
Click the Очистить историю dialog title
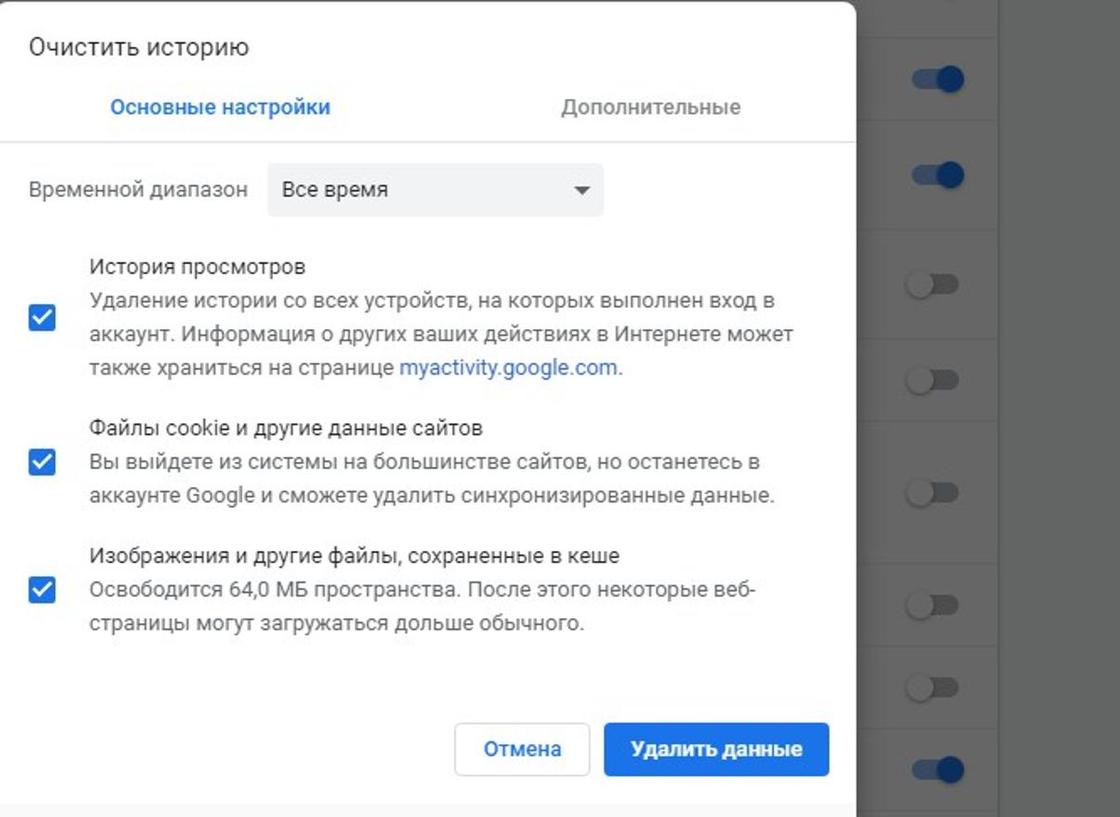[x=139, y=47]
